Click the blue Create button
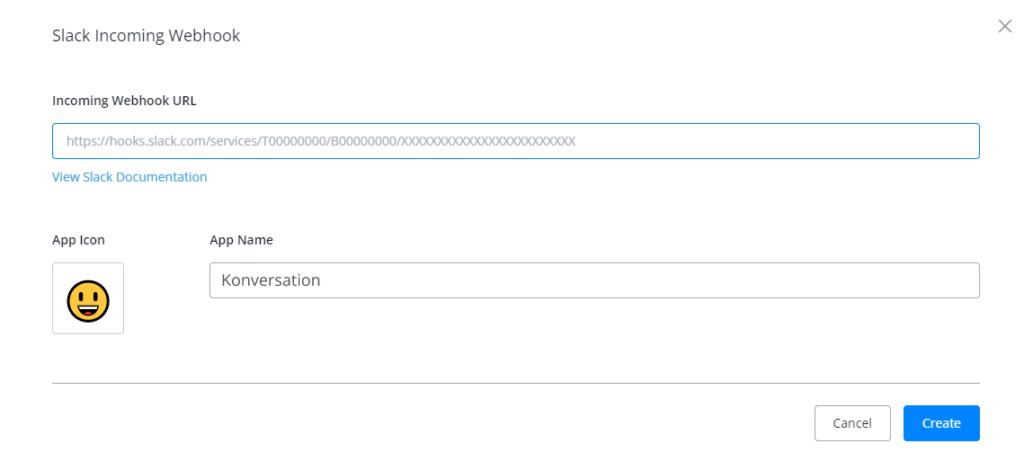The width and height of the screenshot is (1024, 461). [941, 423]
